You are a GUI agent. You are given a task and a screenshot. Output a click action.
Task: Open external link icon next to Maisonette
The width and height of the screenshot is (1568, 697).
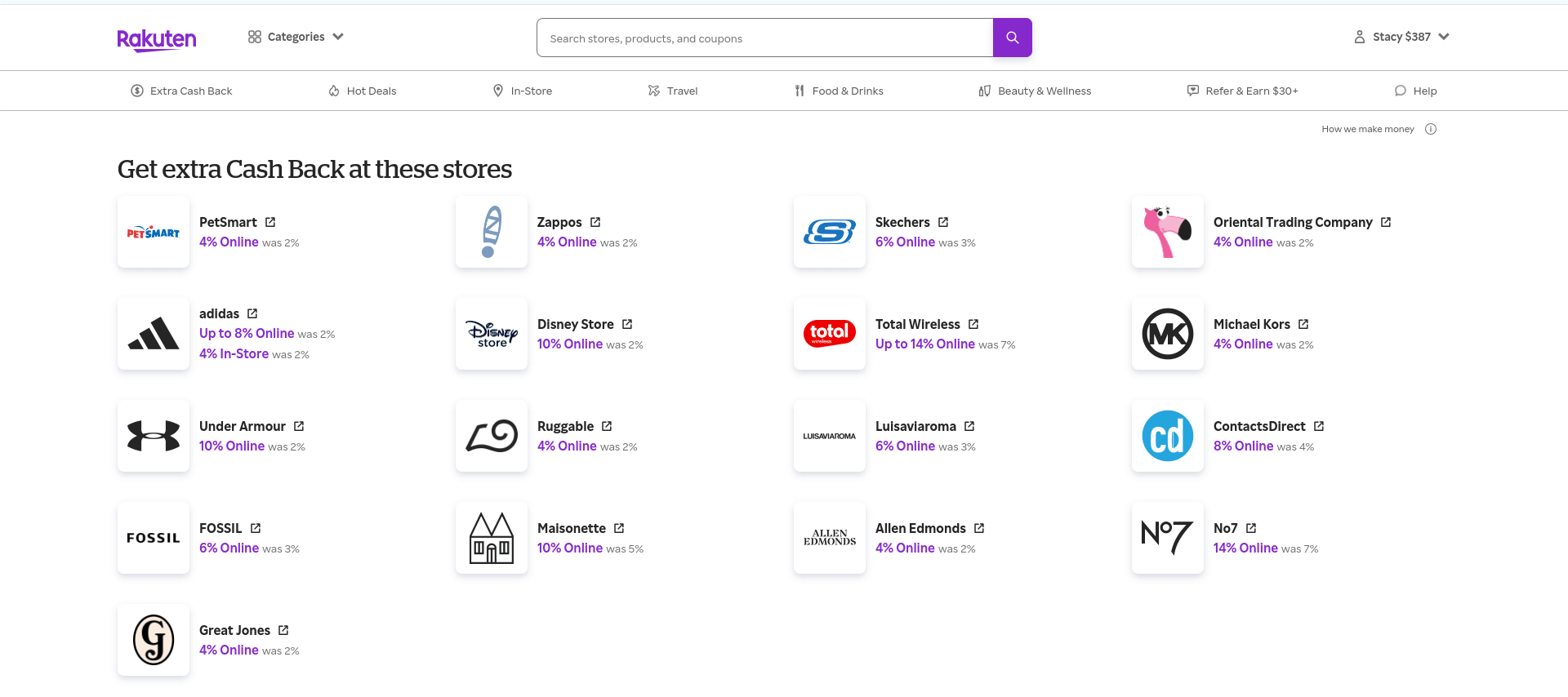pos(619,528)
